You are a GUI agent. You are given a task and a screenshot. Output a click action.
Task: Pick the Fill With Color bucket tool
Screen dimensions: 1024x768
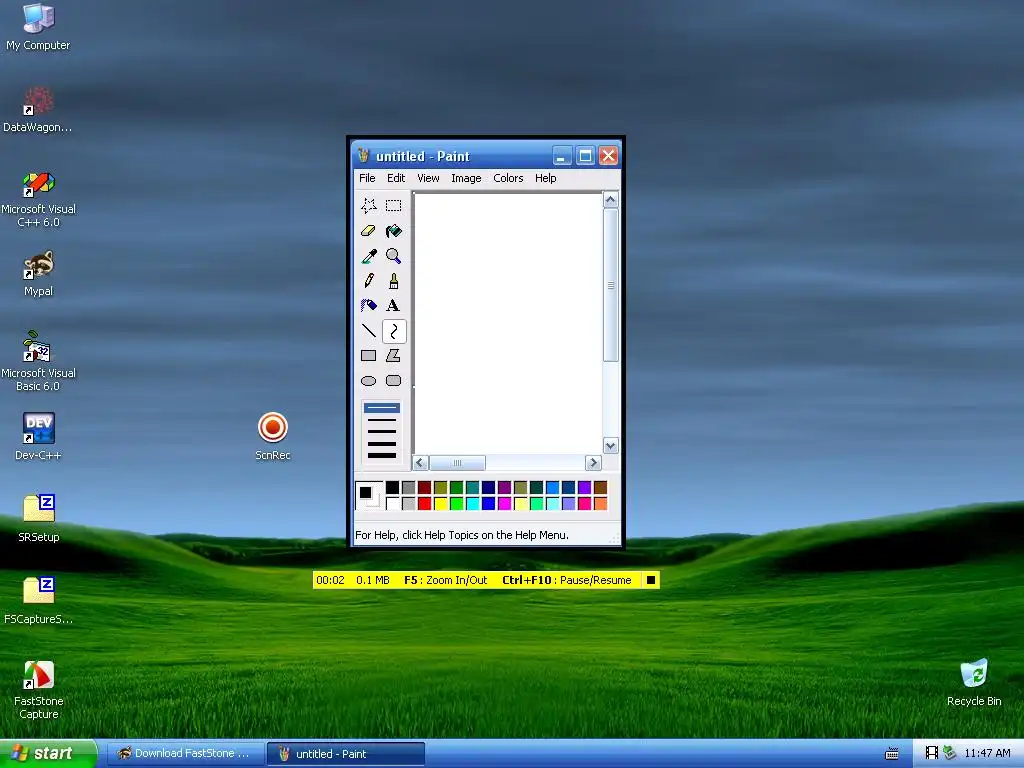pos(393,231)
